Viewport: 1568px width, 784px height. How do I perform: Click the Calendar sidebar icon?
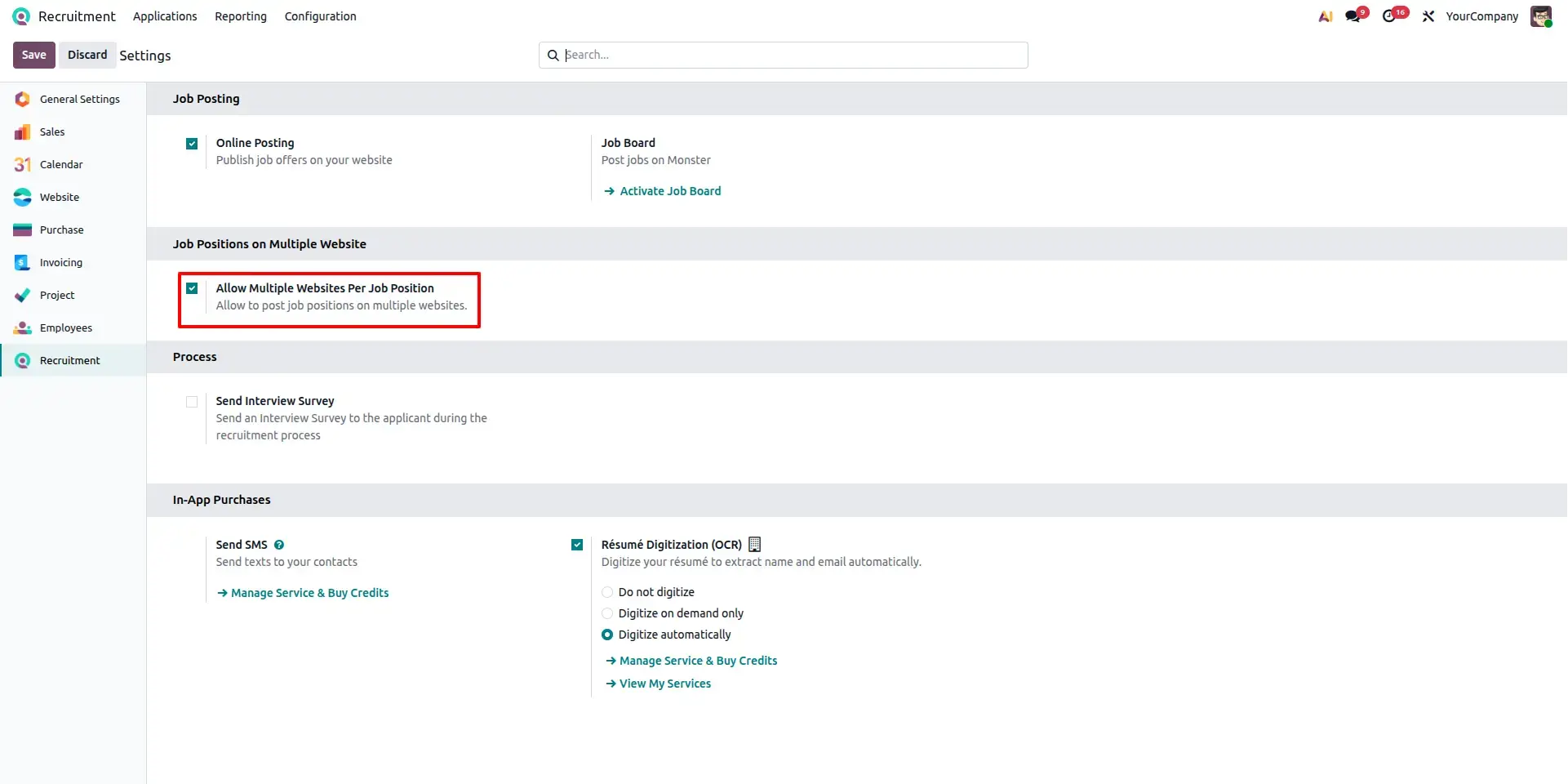23,164
